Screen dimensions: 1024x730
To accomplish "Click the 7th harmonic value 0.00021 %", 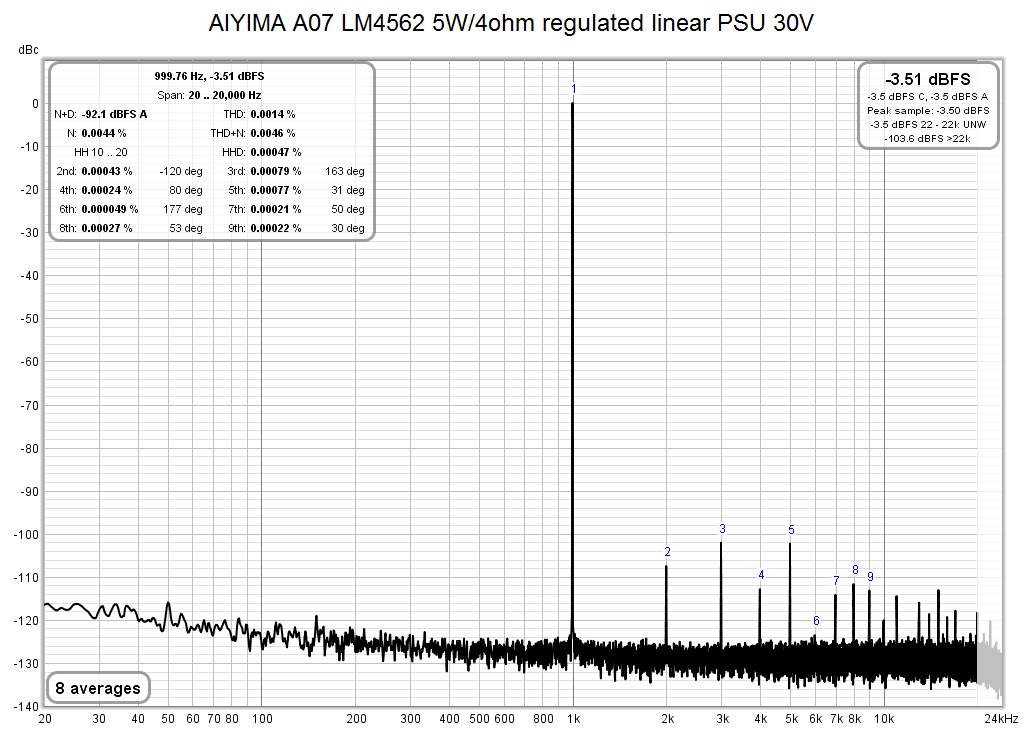I will pos(276,209).
